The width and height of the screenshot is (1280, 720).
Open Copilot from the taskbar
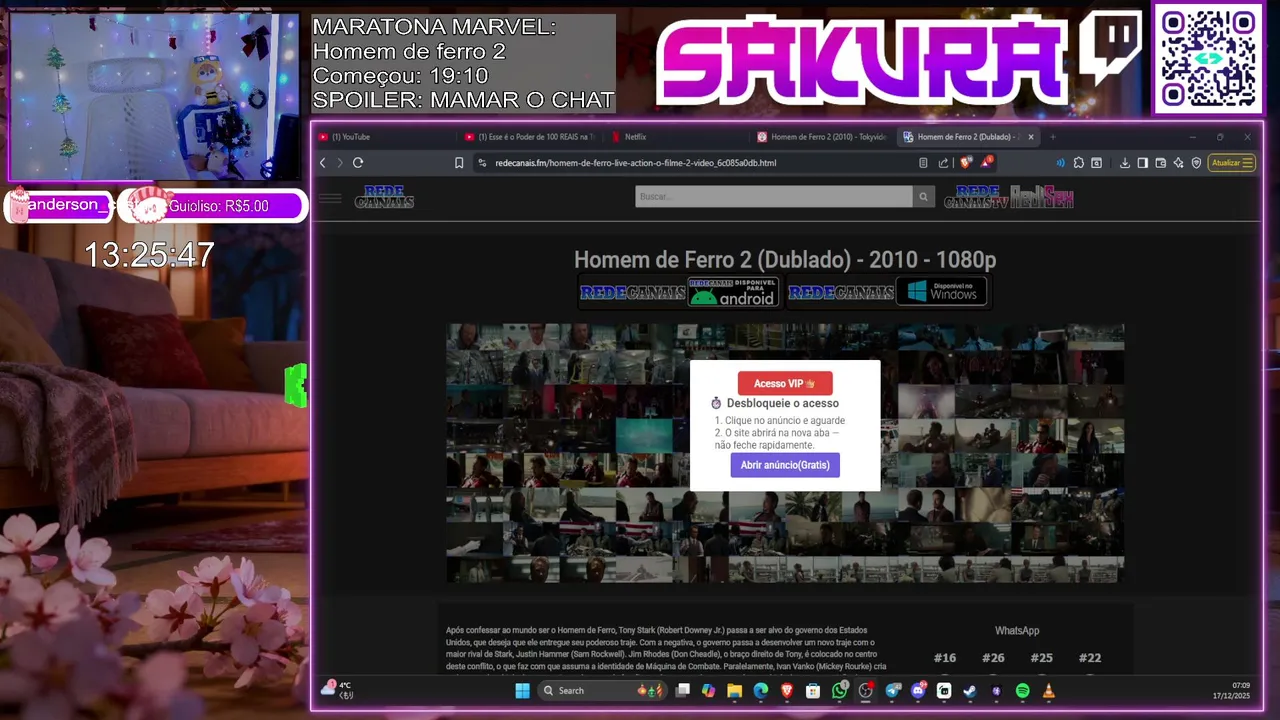point(708,691)
